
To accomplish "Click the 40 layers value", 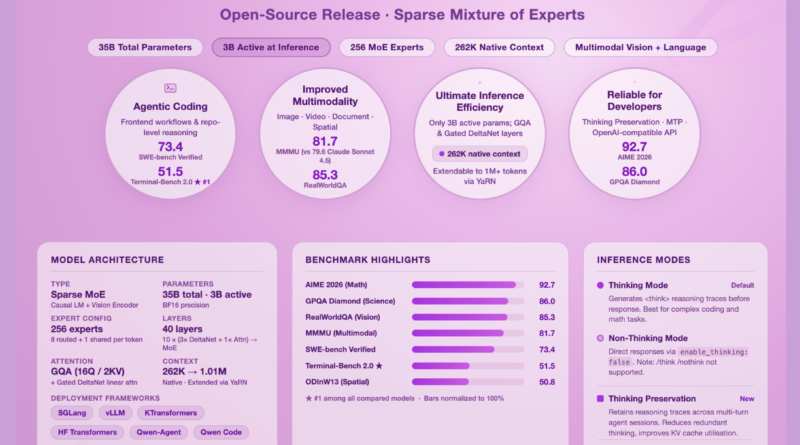I will pos(182,329).
